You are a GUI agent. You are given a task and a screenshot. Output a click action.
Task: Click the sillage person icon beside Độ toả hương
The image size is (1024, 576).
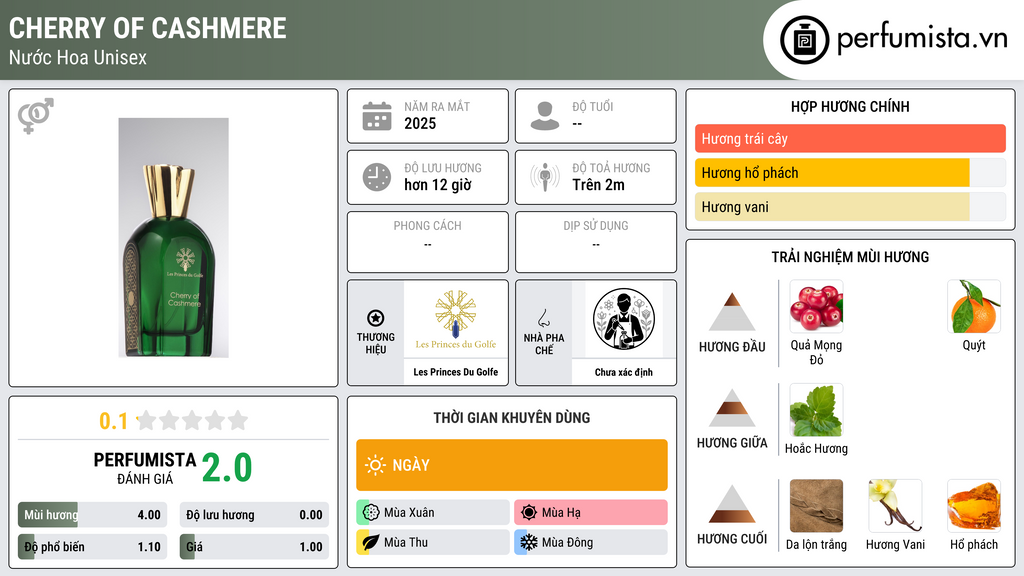click(x=545, y=177)
